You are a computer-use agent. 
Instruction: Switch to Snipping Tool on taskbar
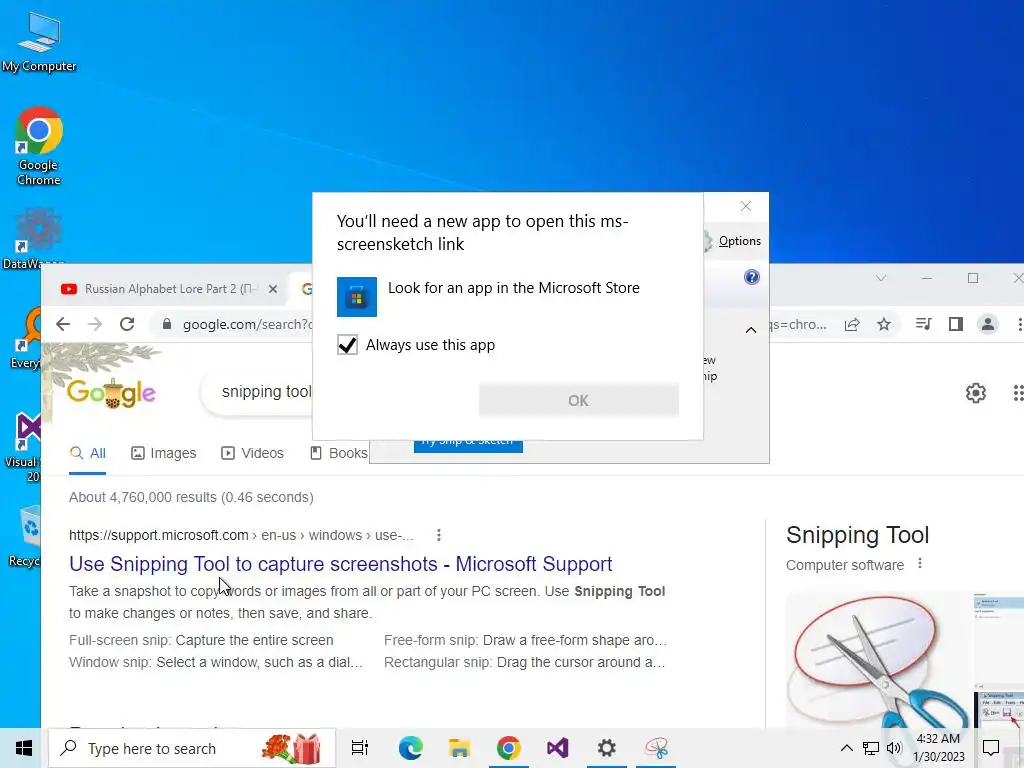click(656, 748)
